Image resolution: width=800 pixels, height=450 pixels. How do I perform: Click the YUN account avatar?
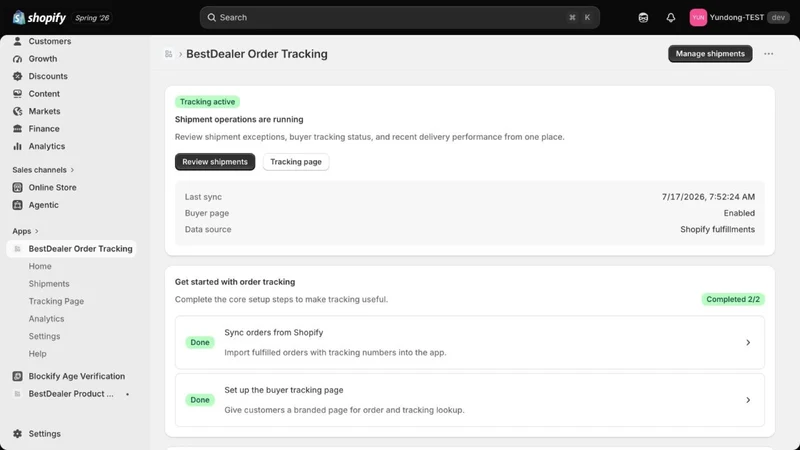698,17
